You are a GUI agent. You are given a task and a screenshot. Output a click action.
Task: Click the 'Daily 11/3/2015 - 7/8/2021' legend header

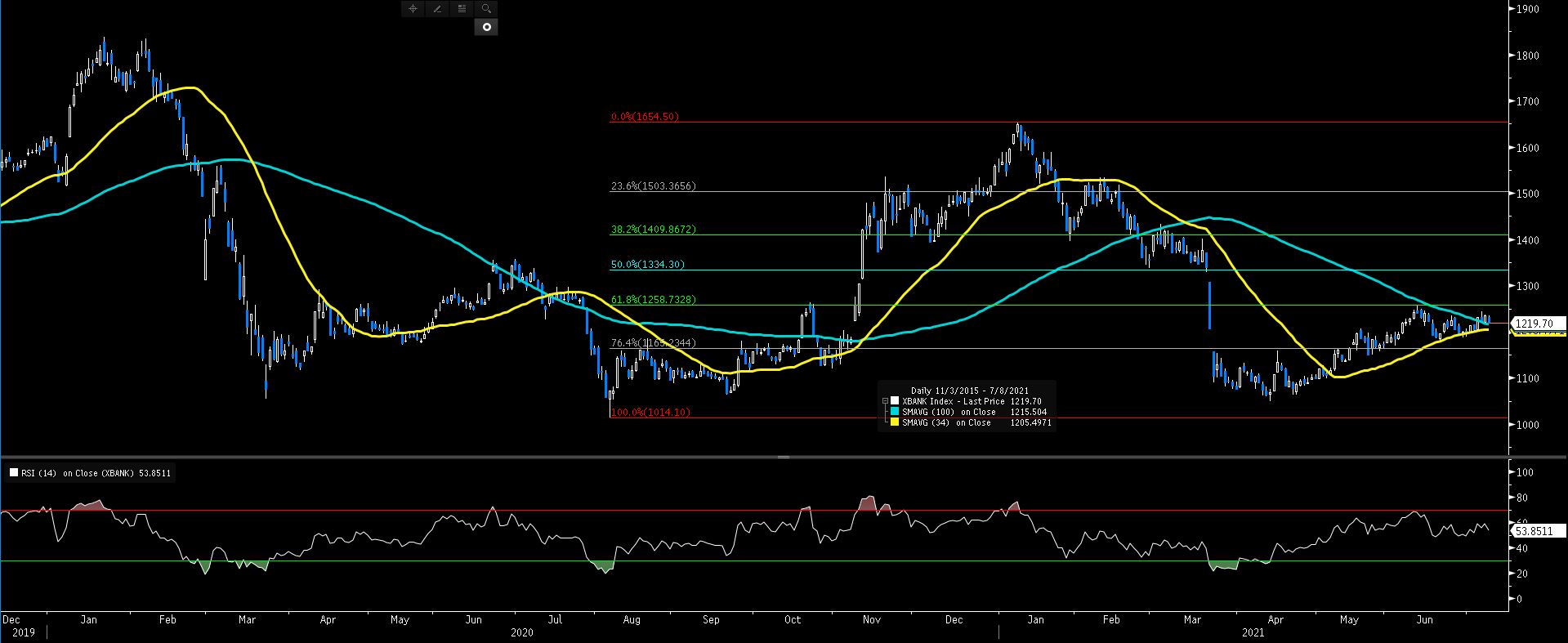[969, 391]
